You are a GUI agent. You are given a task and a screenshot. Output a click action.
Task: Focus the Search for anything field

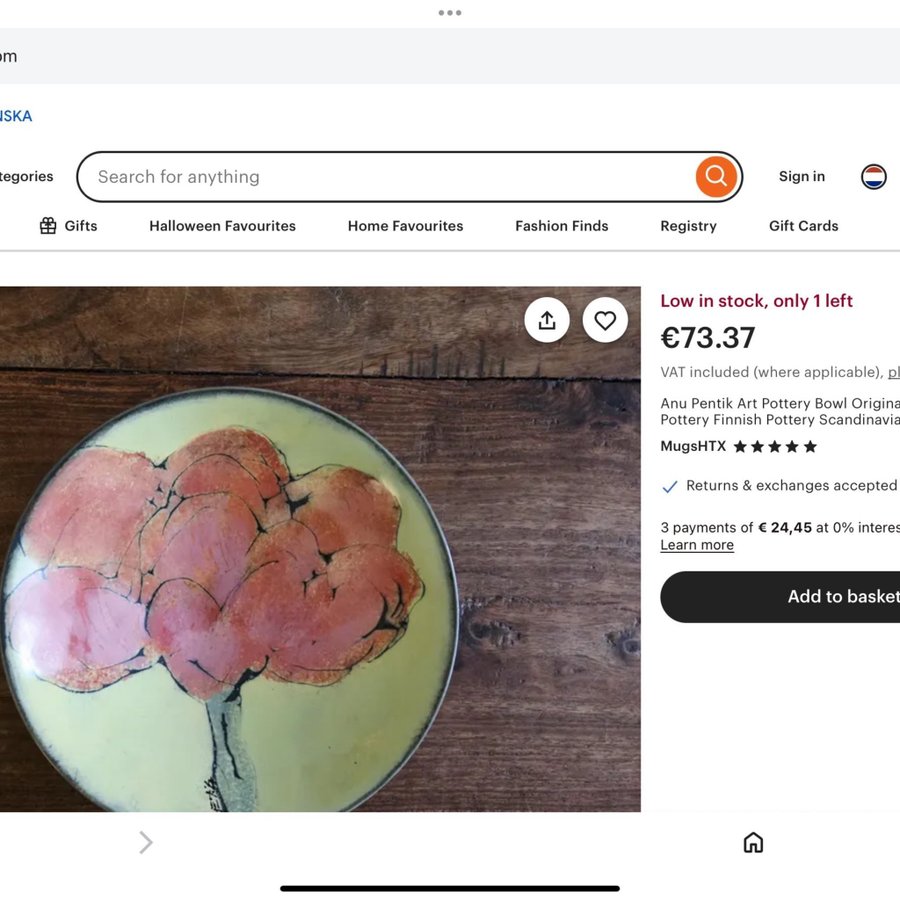click(x=390, y=177)
